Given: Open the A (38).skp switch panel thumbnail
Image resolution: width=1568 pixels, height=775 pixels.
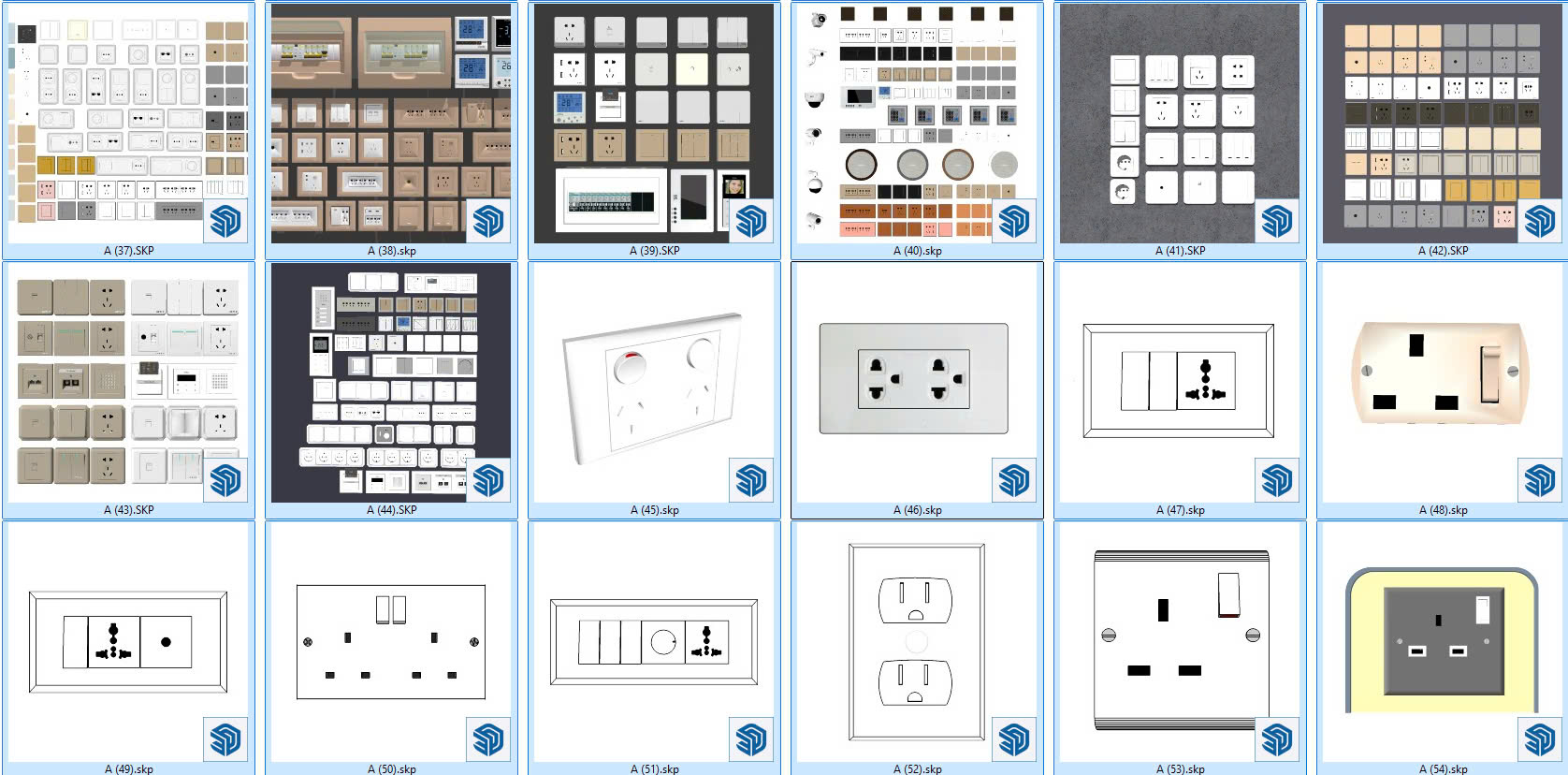Looking at the screenshot, I should 391,123.
